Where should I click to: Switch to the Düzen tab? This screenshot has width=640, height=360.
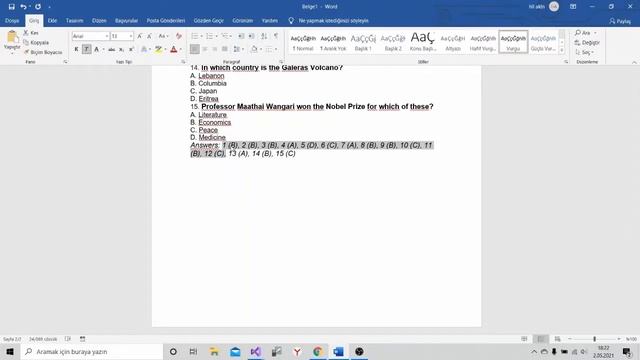point(99,20)
